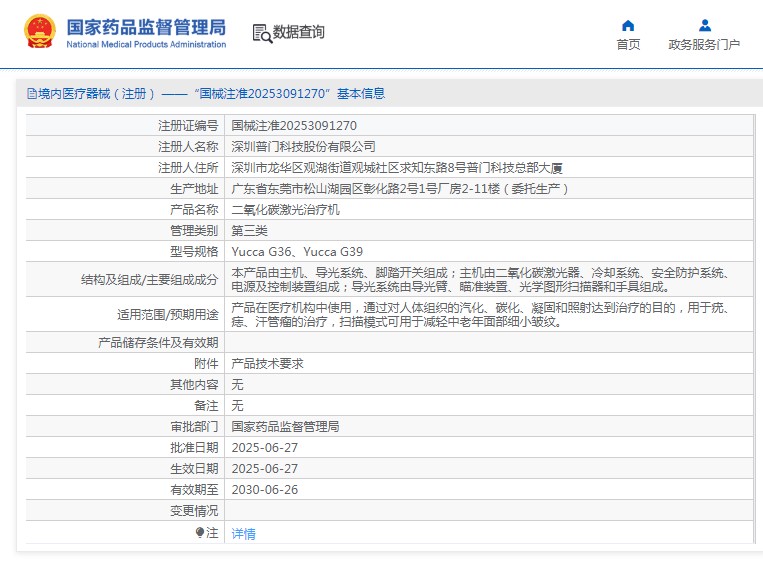Viewport: 763px width, 563px height.
Task: Select registration number 国械注准20253091270 cell
Action: click(294, 126)
